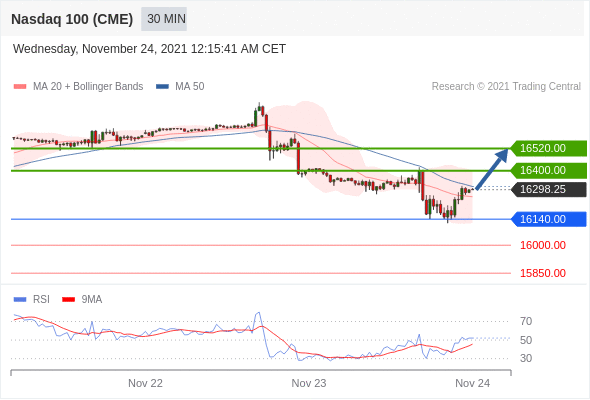Click the 30 MIN timeframe button

[164, 19]
